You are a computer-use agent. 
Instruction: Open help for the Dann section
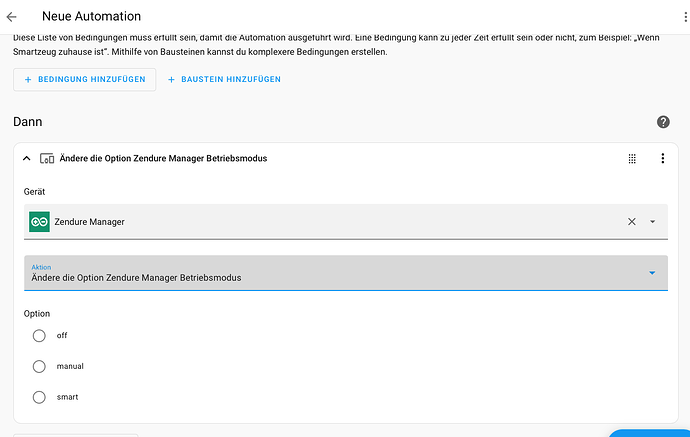(663, 122)
